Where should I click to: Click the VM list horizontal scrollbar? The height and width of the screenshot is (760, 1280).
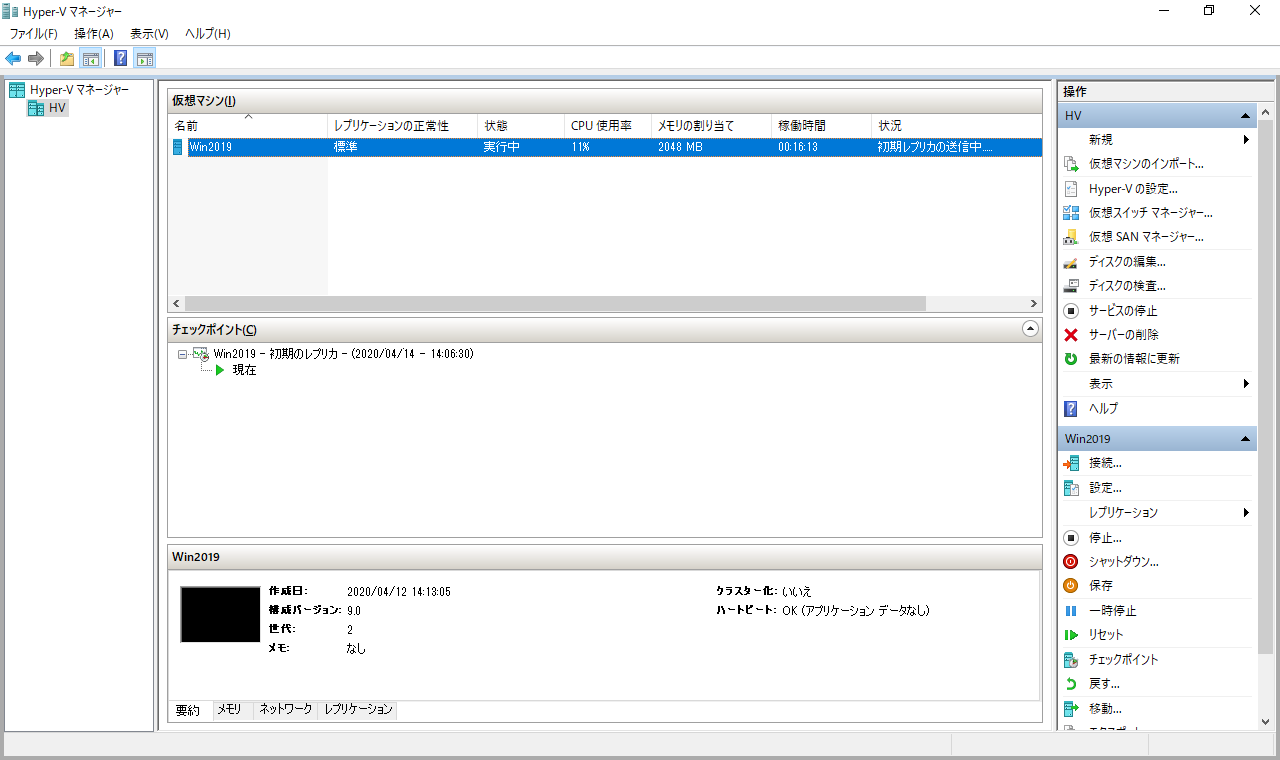coord(555,303)
